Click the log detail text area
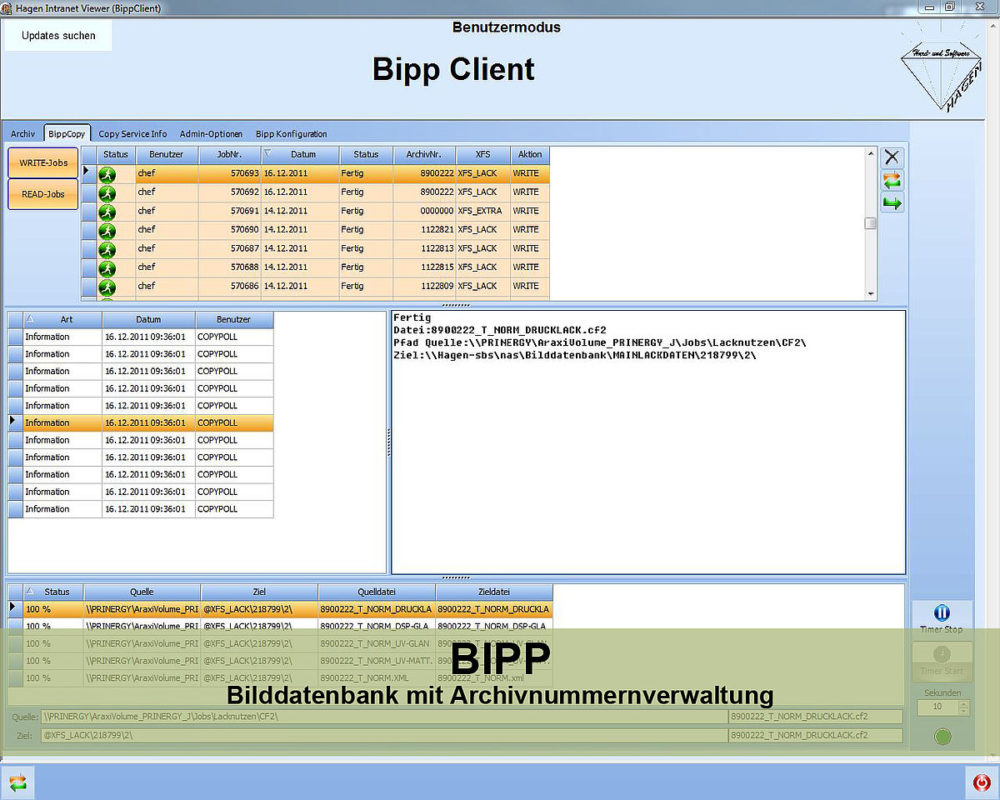This screenshot has height=800, width=1000. pyautogui.click(x=648, y=442)
